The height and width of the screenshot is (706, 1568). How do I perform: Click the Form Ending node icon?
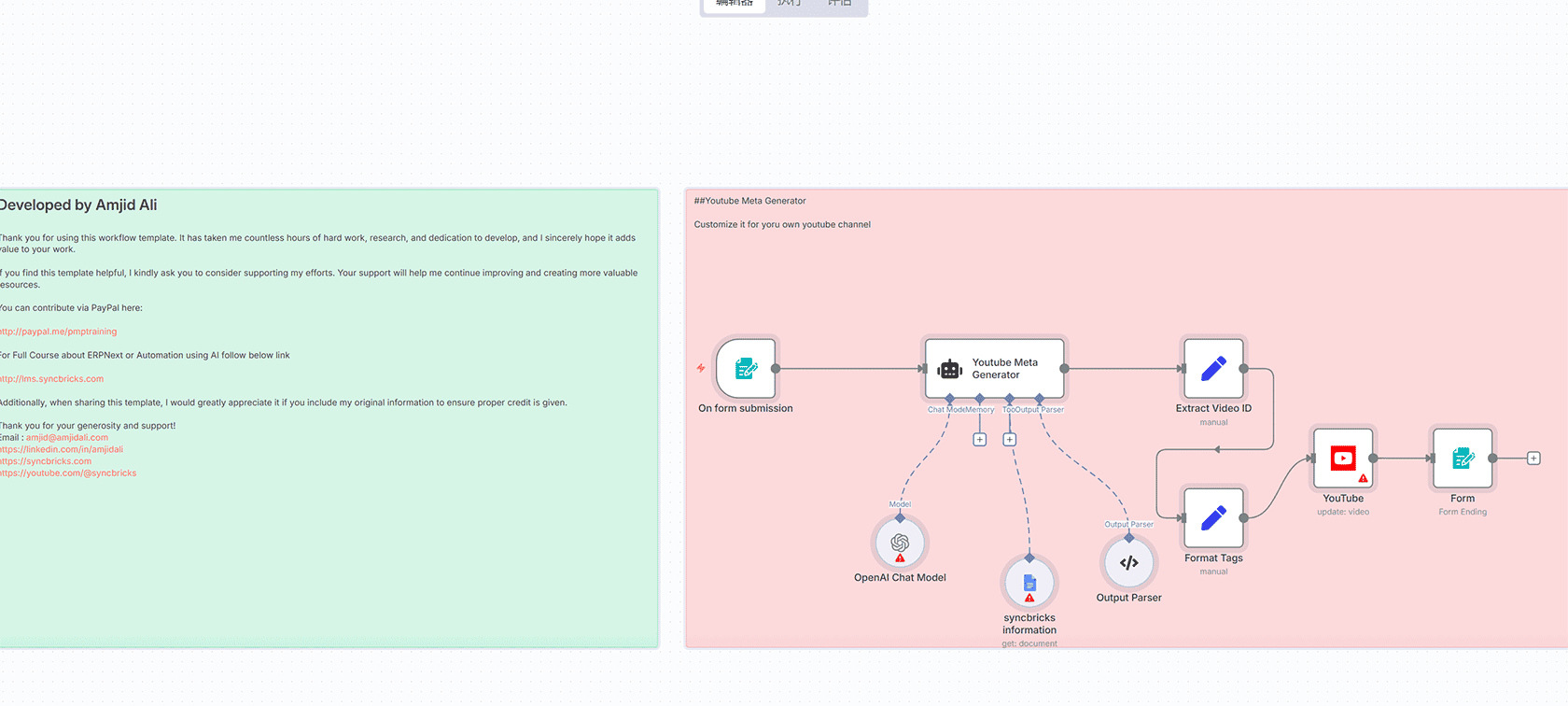click(x=1463, y=459)
